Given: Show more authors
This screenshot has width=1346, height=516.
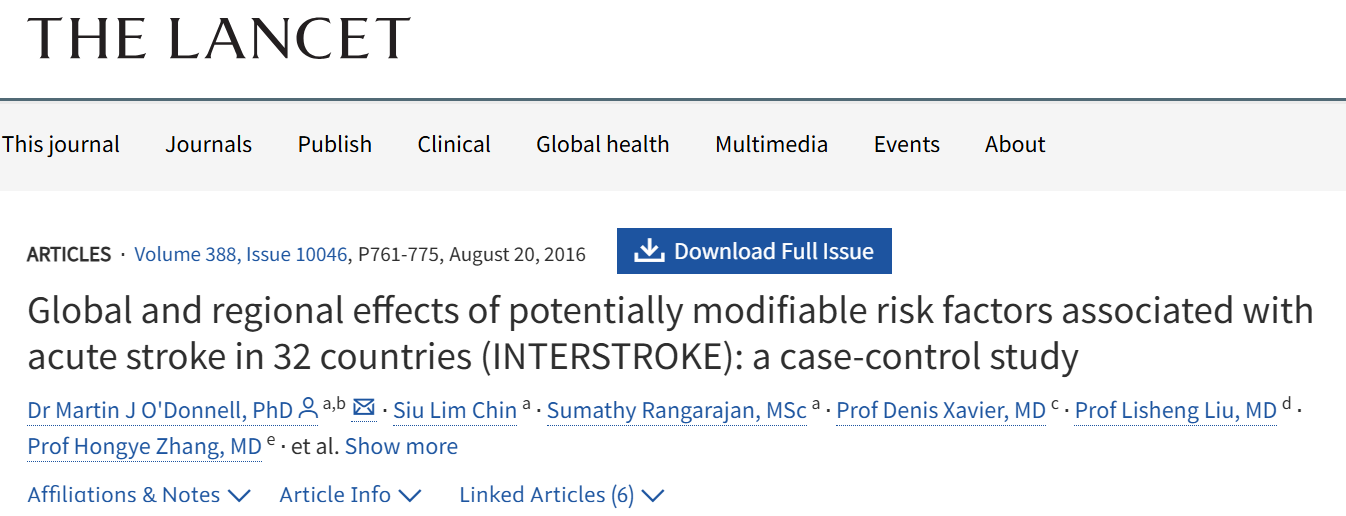Looking at the screenshot, I should point(401,446).
